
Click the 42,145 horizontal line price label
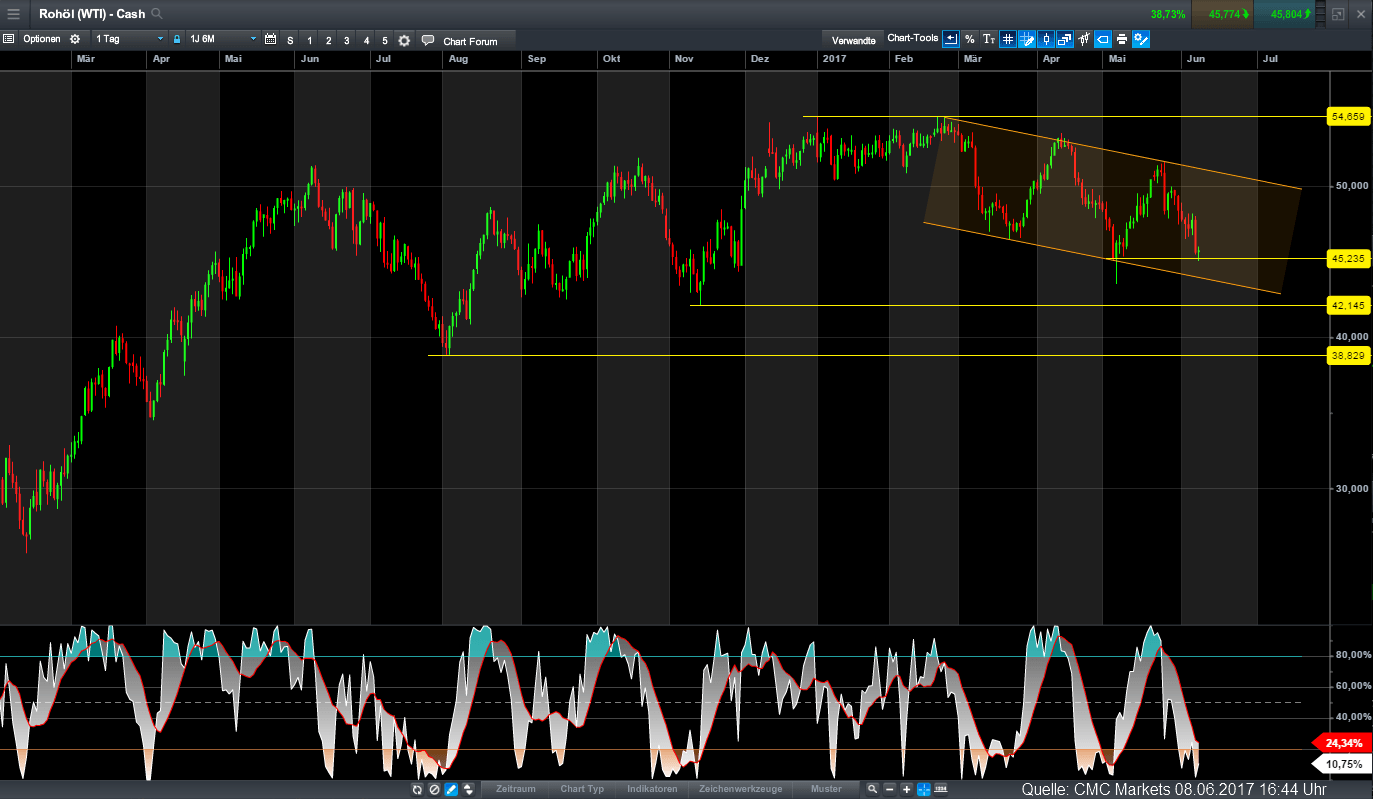point(1347,306)
